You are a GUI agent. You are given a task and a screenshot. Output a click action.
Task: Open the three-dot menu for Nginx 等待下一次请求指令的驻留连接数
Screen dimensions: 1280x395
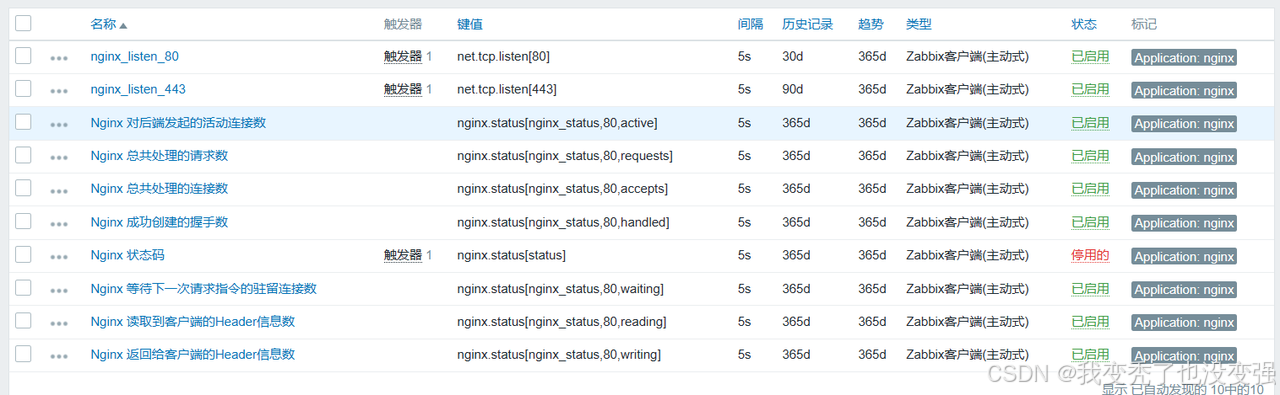59,290
